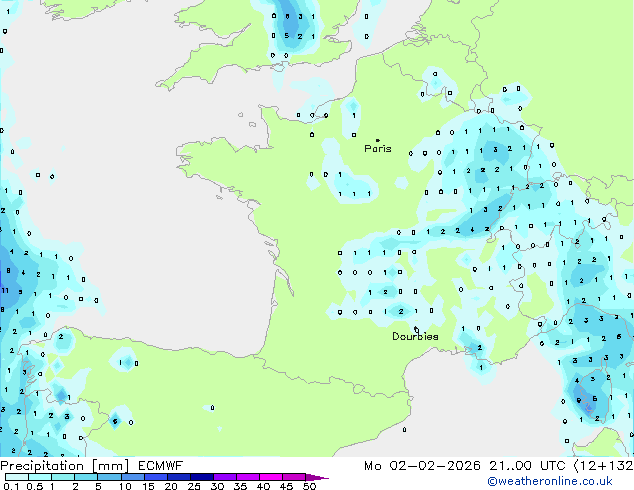Select the legend swatch between 0.1 and 0.5
The image size is (634, 490).
(x=17, y=477)
